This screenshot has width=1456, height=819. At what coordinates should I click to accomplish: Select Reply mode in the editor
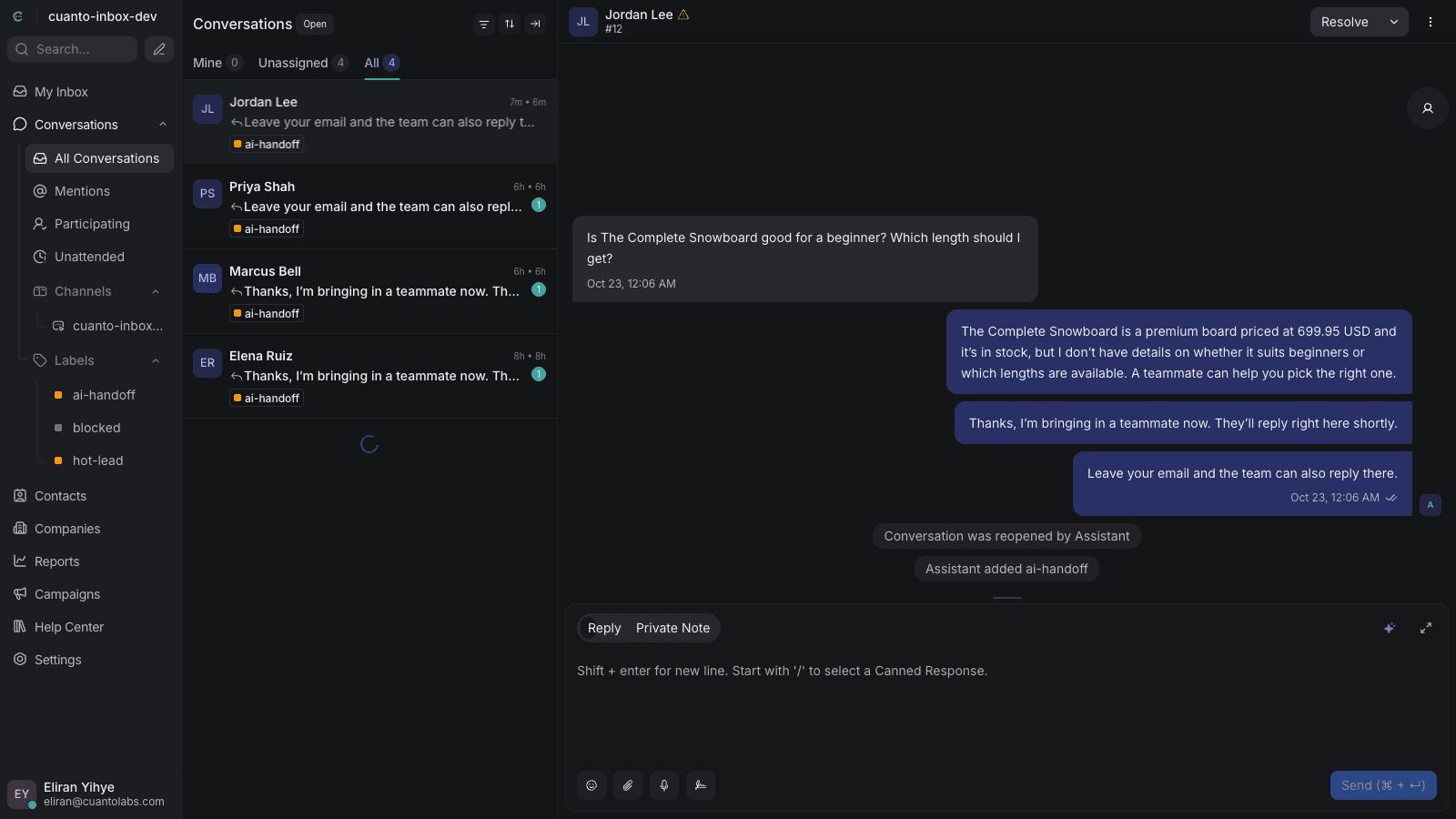click(x=604, y=628)
